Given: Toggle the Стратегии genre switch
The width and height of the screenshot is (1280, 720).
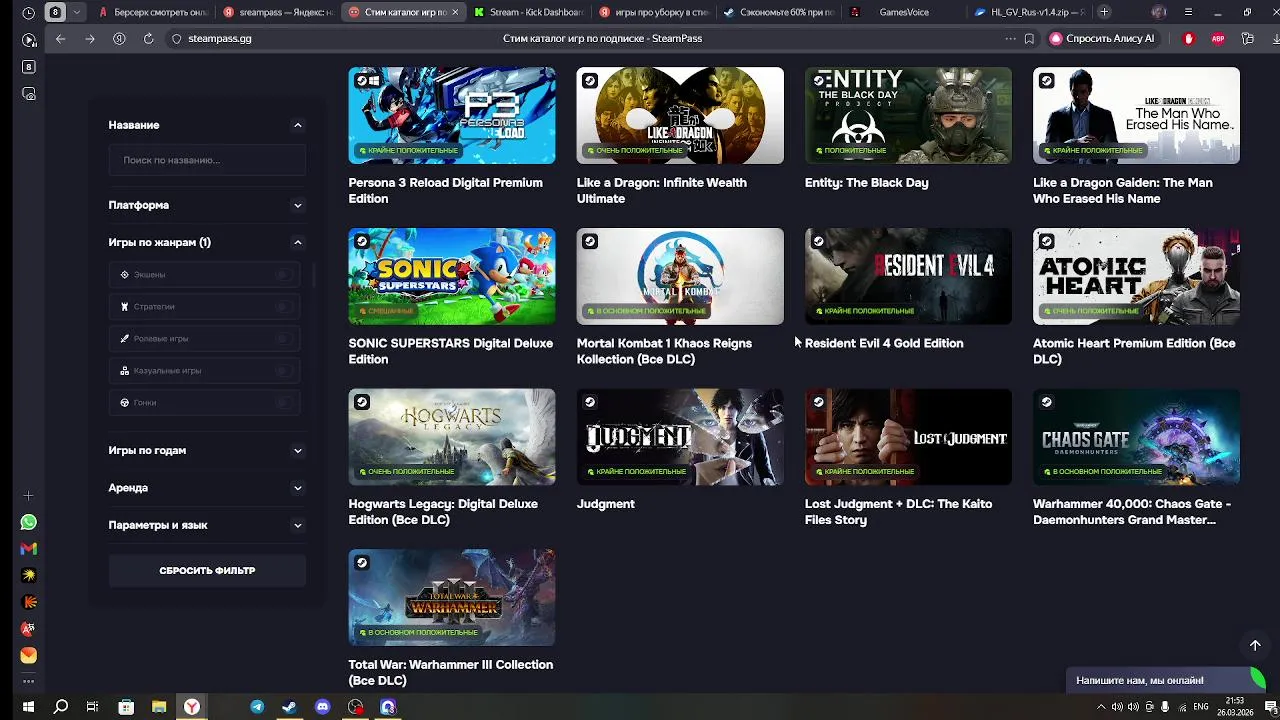Looking at the screenshot, I should [286, 306].
